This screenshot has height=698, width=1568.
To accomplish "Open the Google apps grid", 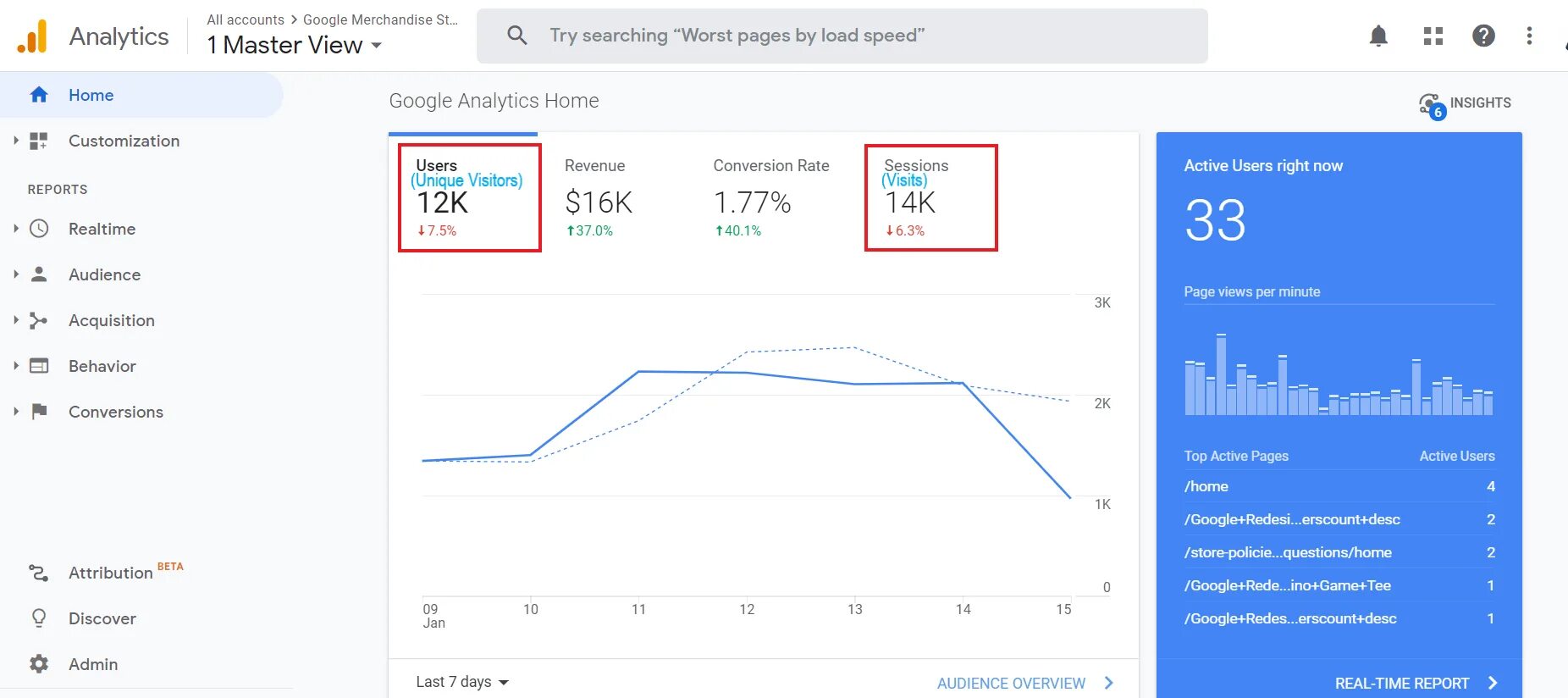I will click(1433, 36).
